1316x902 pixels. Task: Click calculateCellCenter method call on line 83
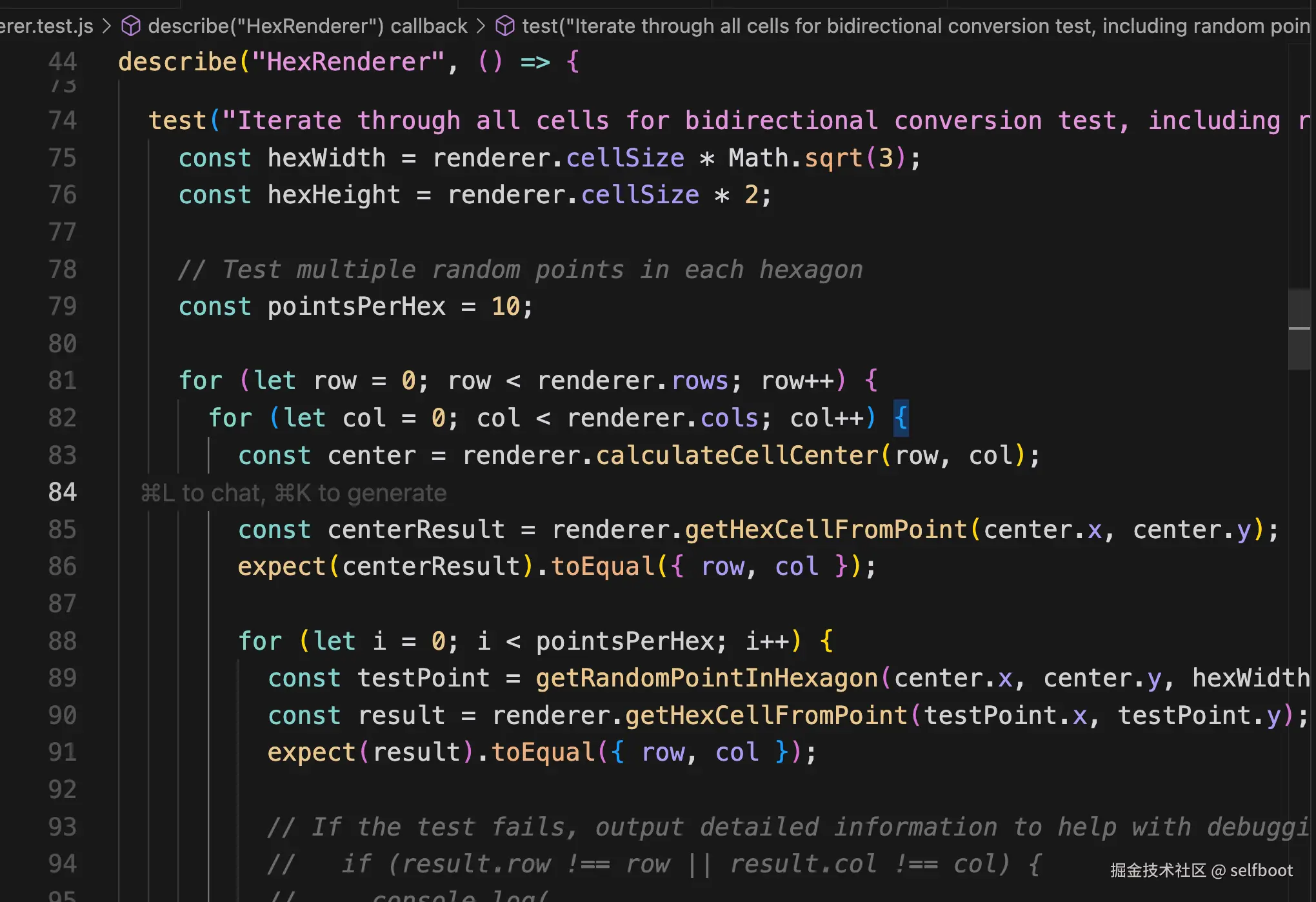pyautogui.click(x=737, y=456)
